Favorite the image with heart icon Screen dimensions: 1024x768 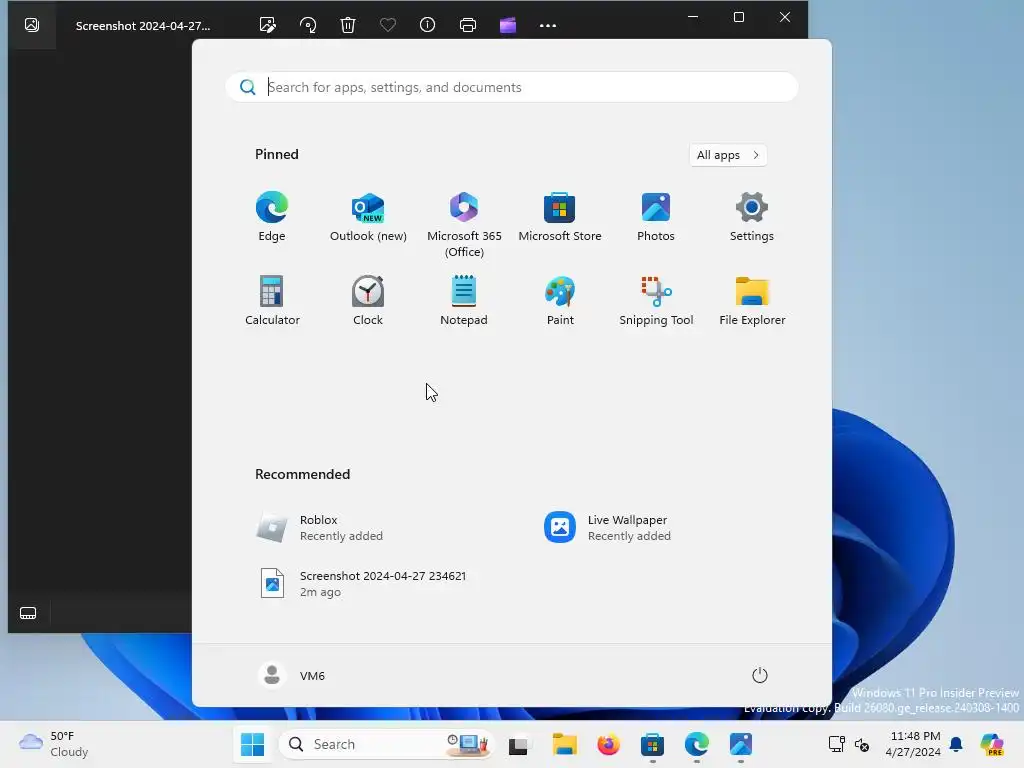[388, 25]
